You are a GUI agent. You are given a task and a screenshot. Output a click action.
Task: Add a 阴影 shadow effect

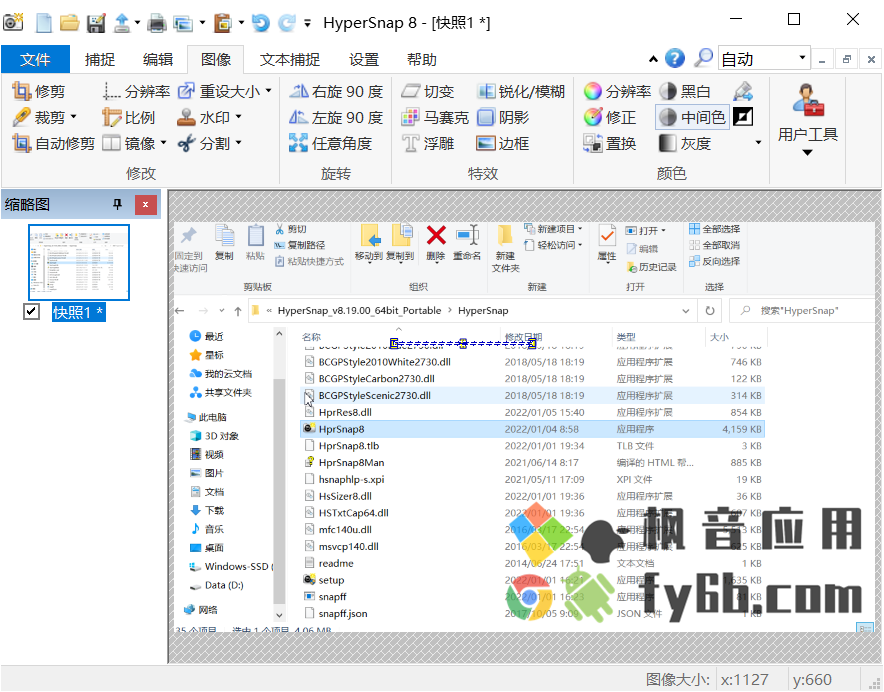(503, 118)
